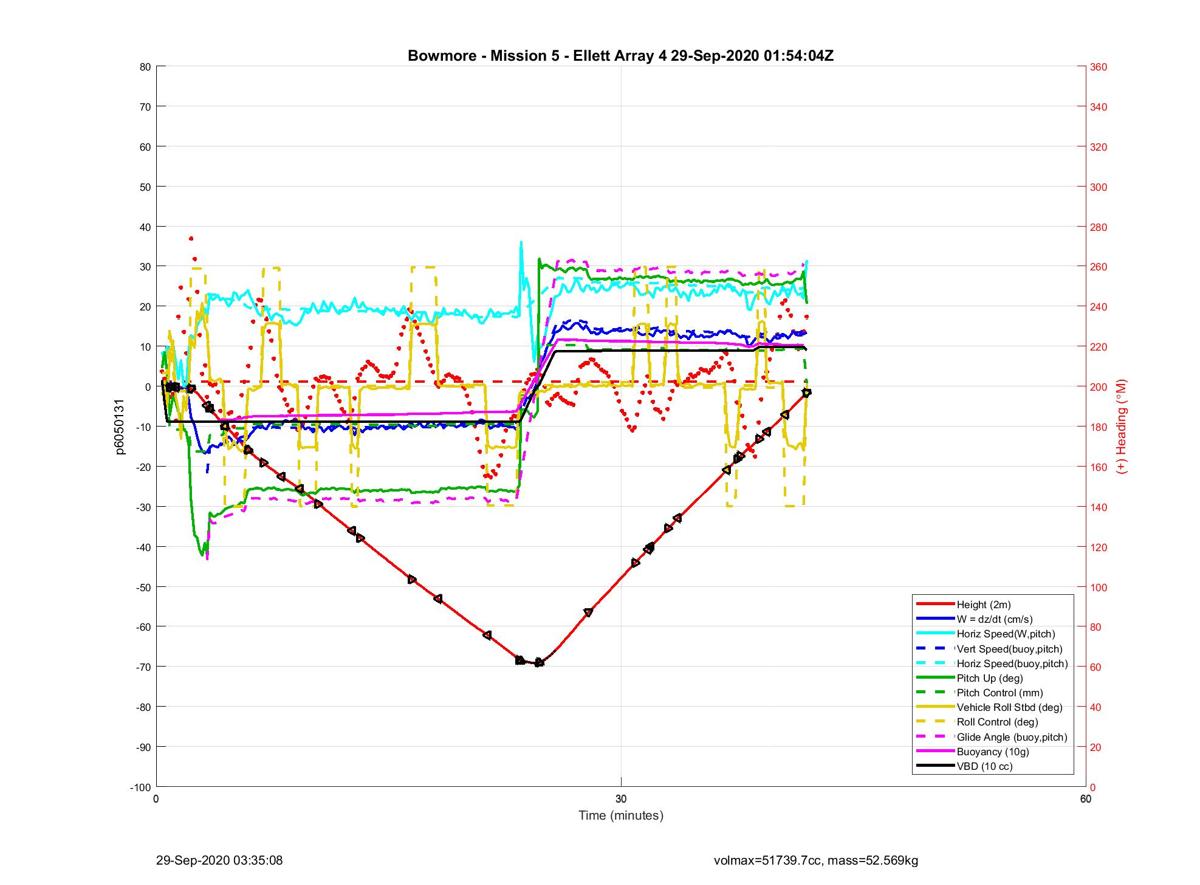Click red heading axis tick label '360'
The image size is (1200, 885).
click(1099, 67)
